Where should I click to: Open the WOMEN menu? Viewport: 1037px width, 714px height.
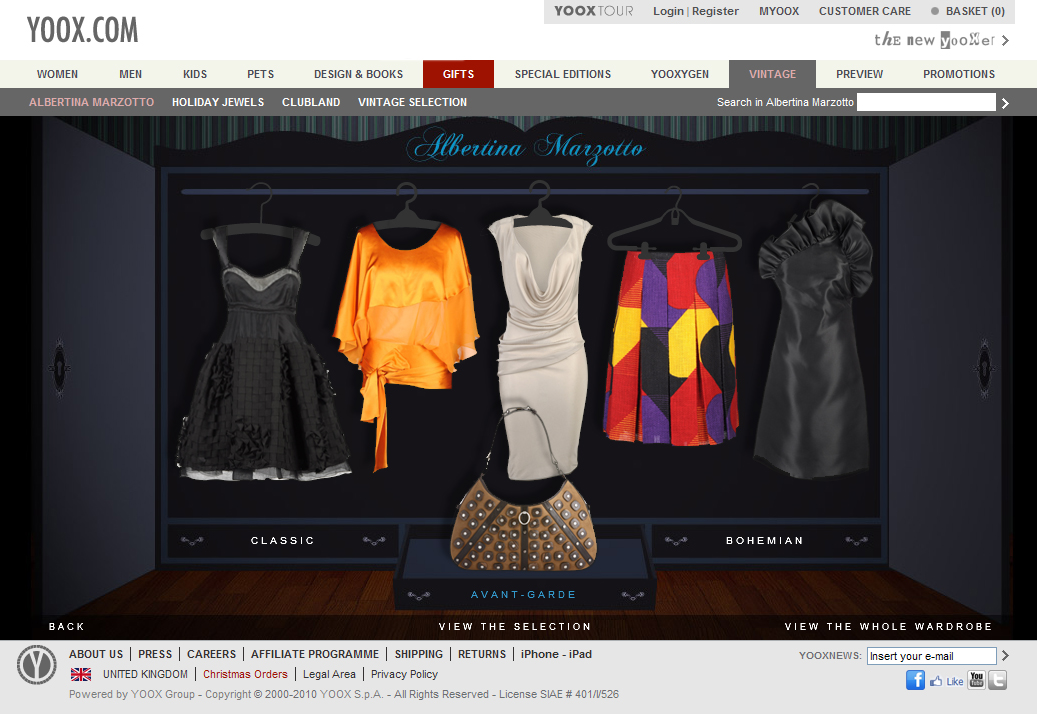pyautogui.click(x=58, y=74)
